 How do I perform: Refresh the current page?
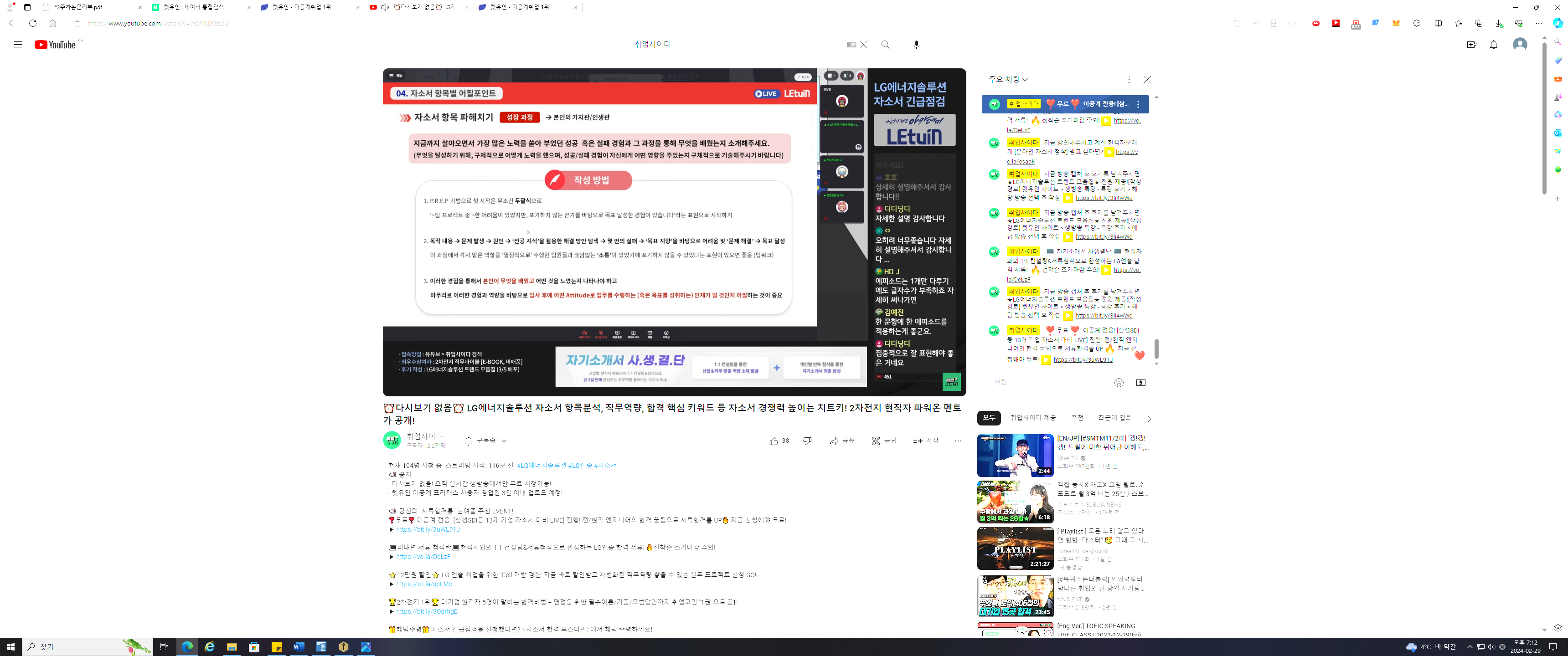[33, 23]
